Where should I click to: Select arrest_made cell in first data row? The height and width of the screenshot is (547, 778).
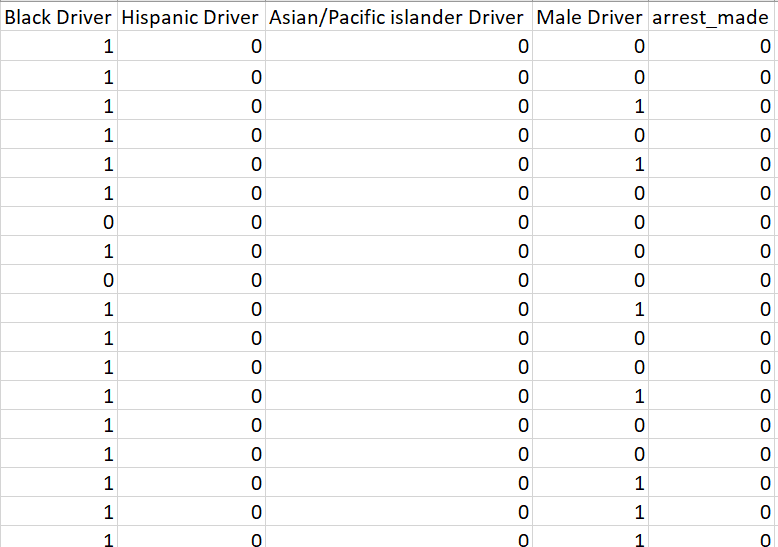coord(713,46)
